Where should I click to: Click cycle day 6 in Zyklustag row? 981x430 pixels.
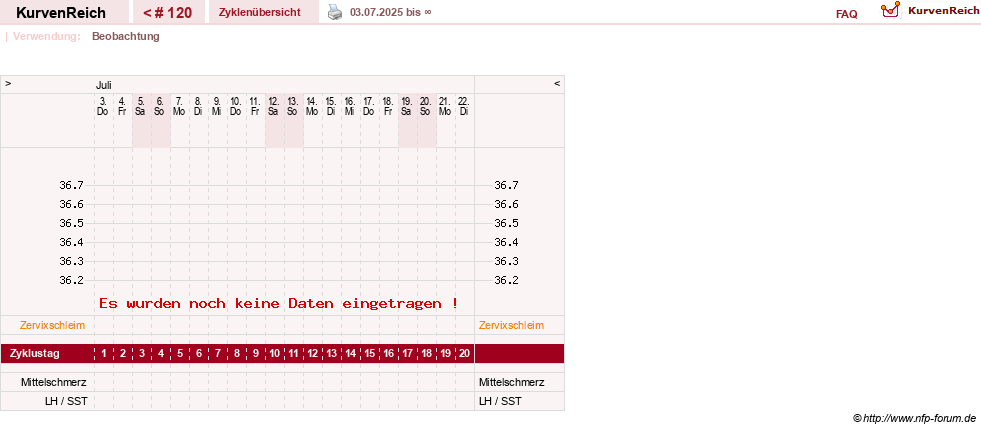coord(199,354)
